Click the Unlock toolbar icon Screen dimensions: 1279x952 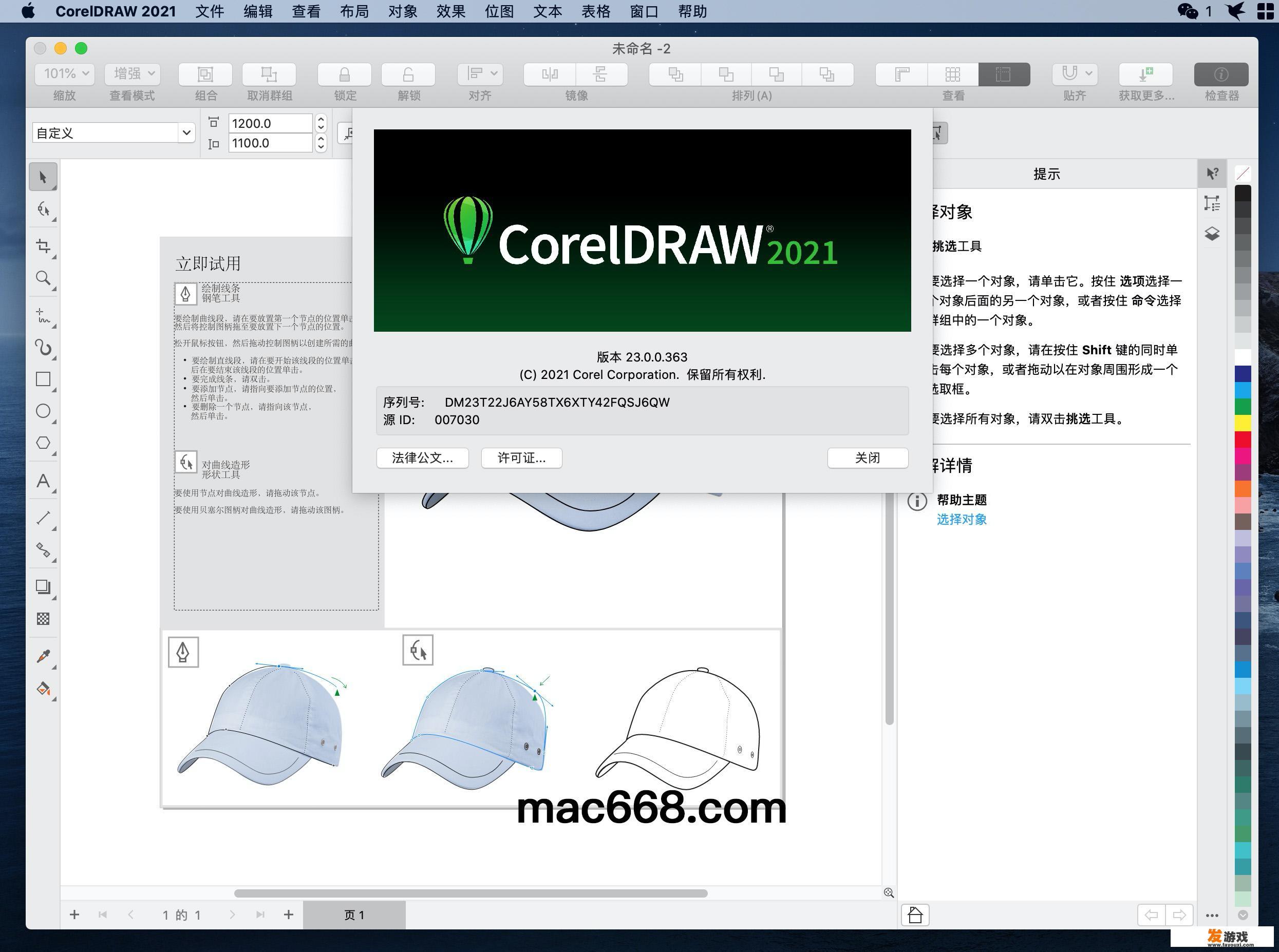click(408, 74)
